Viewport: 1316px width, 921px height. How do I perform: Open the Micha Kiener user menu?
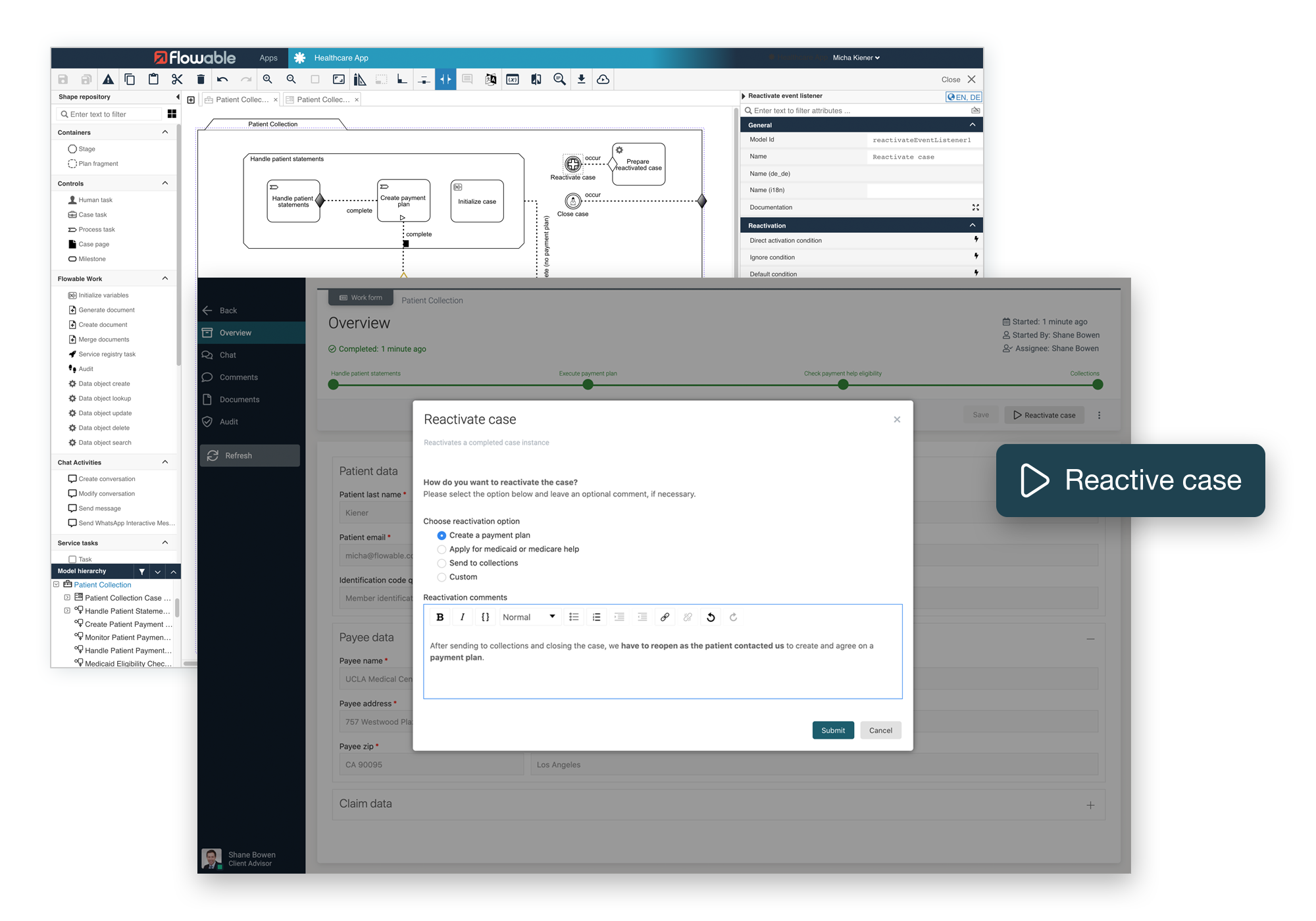pos(856,58)
